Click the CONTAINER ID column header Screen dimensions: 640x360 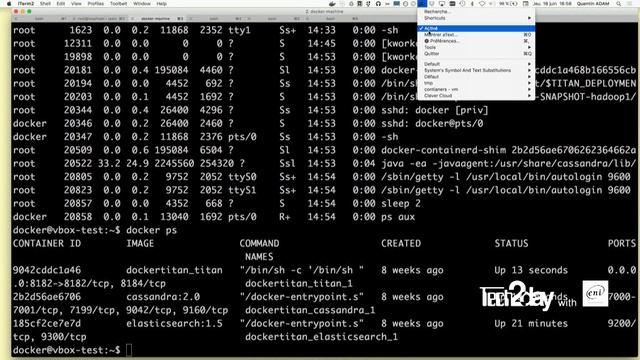click(47, 244)
